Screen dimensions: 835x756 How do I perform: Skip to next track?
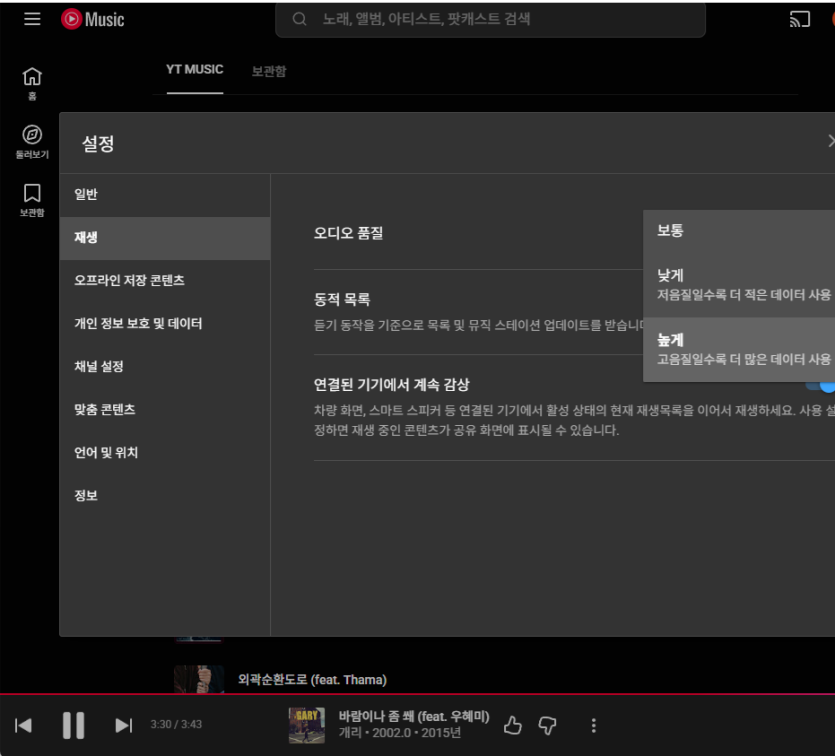click(x=124, y=725)
